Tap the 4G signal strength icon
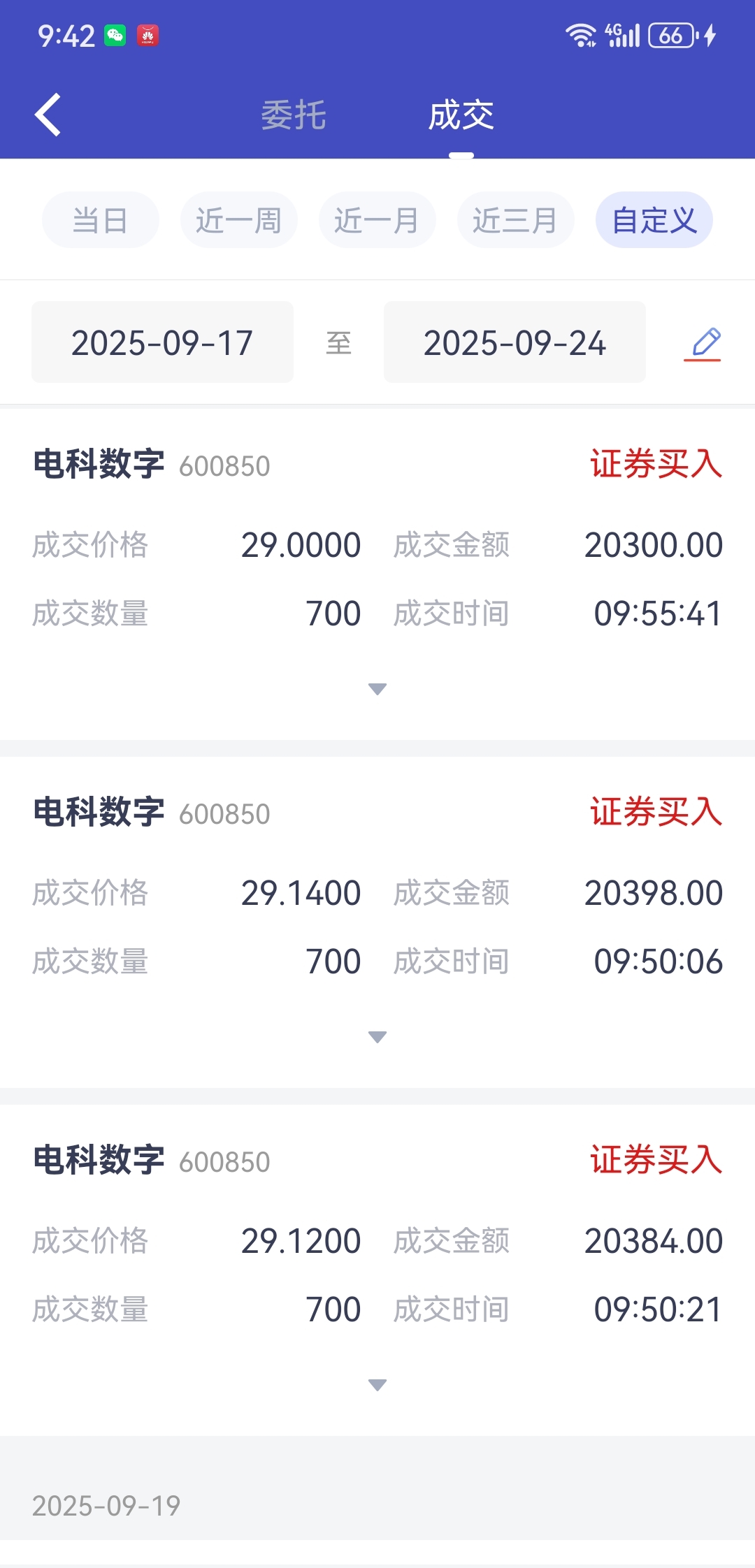Viewport: 755px width, 1568px height. coord(622,35)
